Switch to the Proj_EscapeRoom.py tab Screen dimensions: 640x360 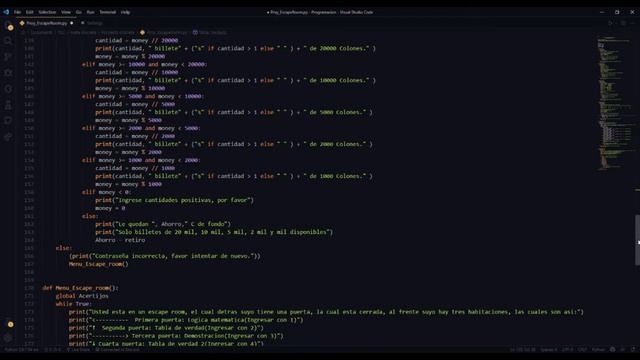[46, 23]
